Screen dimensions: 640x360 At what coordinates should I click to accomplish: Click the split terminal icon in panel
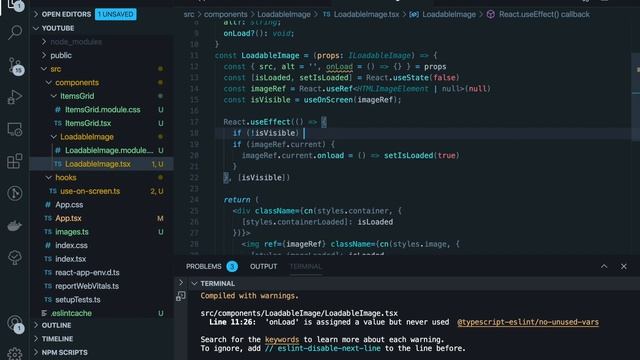[x=181, y=296]
